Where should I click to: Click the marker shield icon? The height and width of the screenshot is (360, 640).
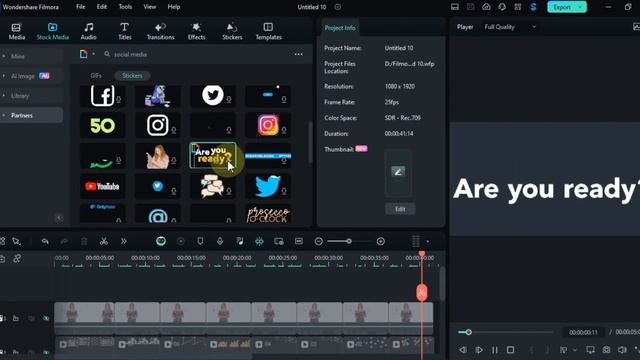click(200, 241)
